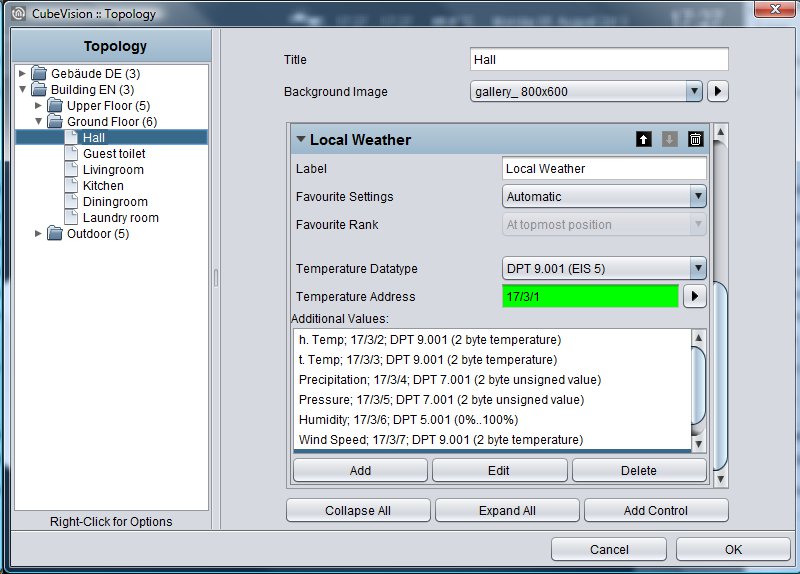Viewport: 800px width, 574px height.
Task: Click arrow button beside Temperature Address
Action: point(694,296)
